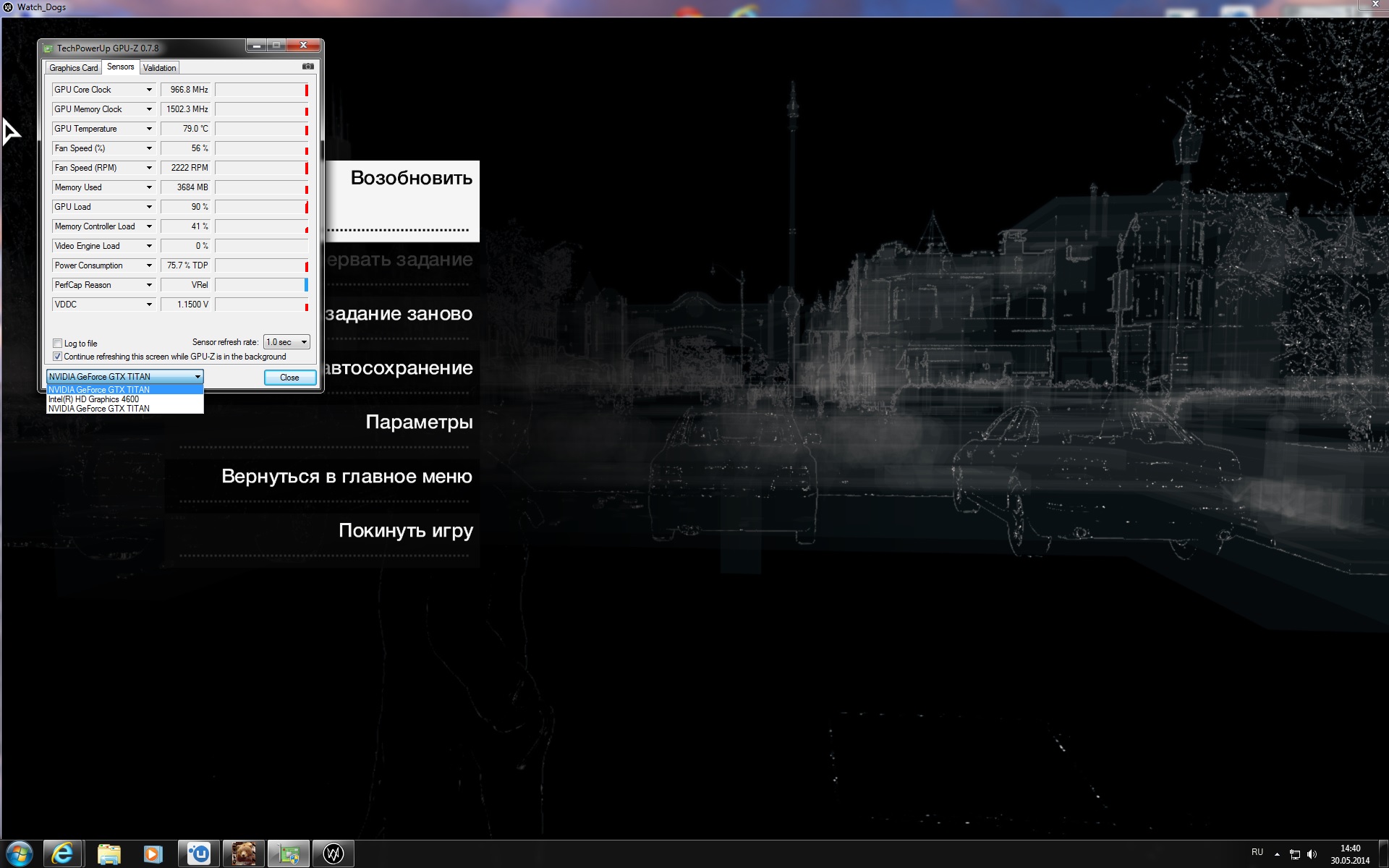Select Intel(R) HD Graphics 4600 from list
The image size is (1389, 868).
coord(94,399)
